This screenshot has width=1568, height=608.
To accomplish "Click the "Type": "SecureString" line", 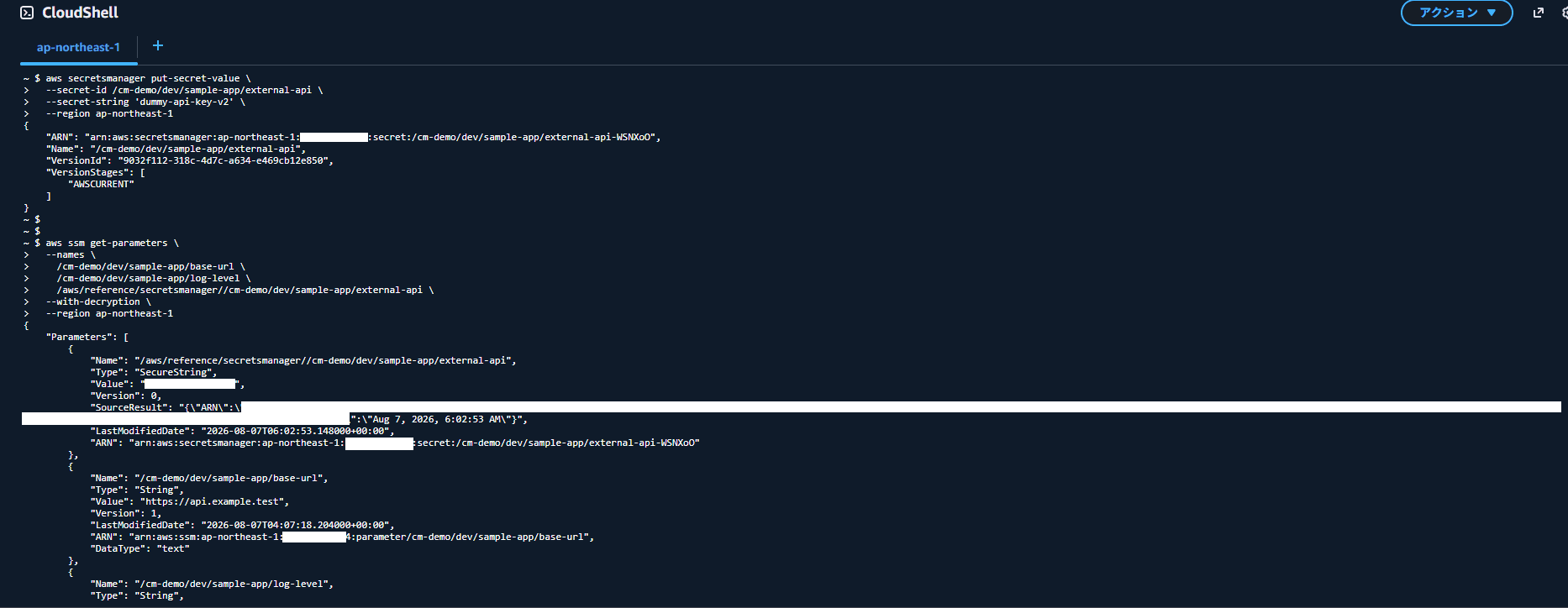I will click(x=154, y=372).
